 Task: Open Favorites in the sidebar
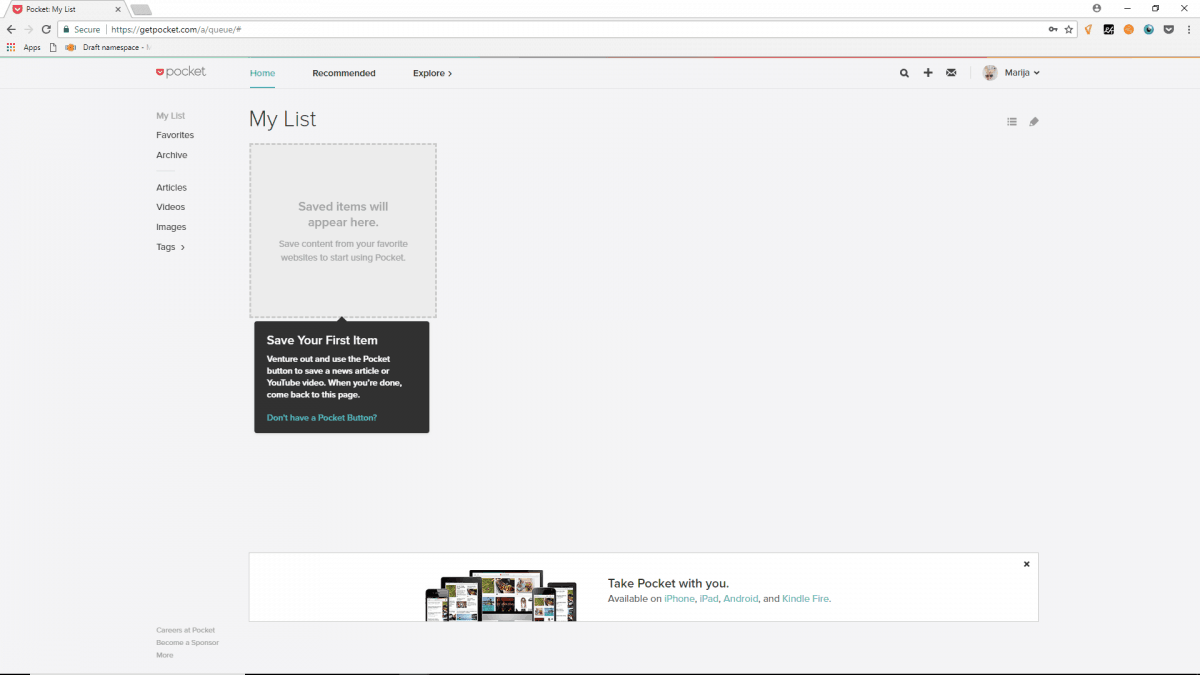coord(175,135)
